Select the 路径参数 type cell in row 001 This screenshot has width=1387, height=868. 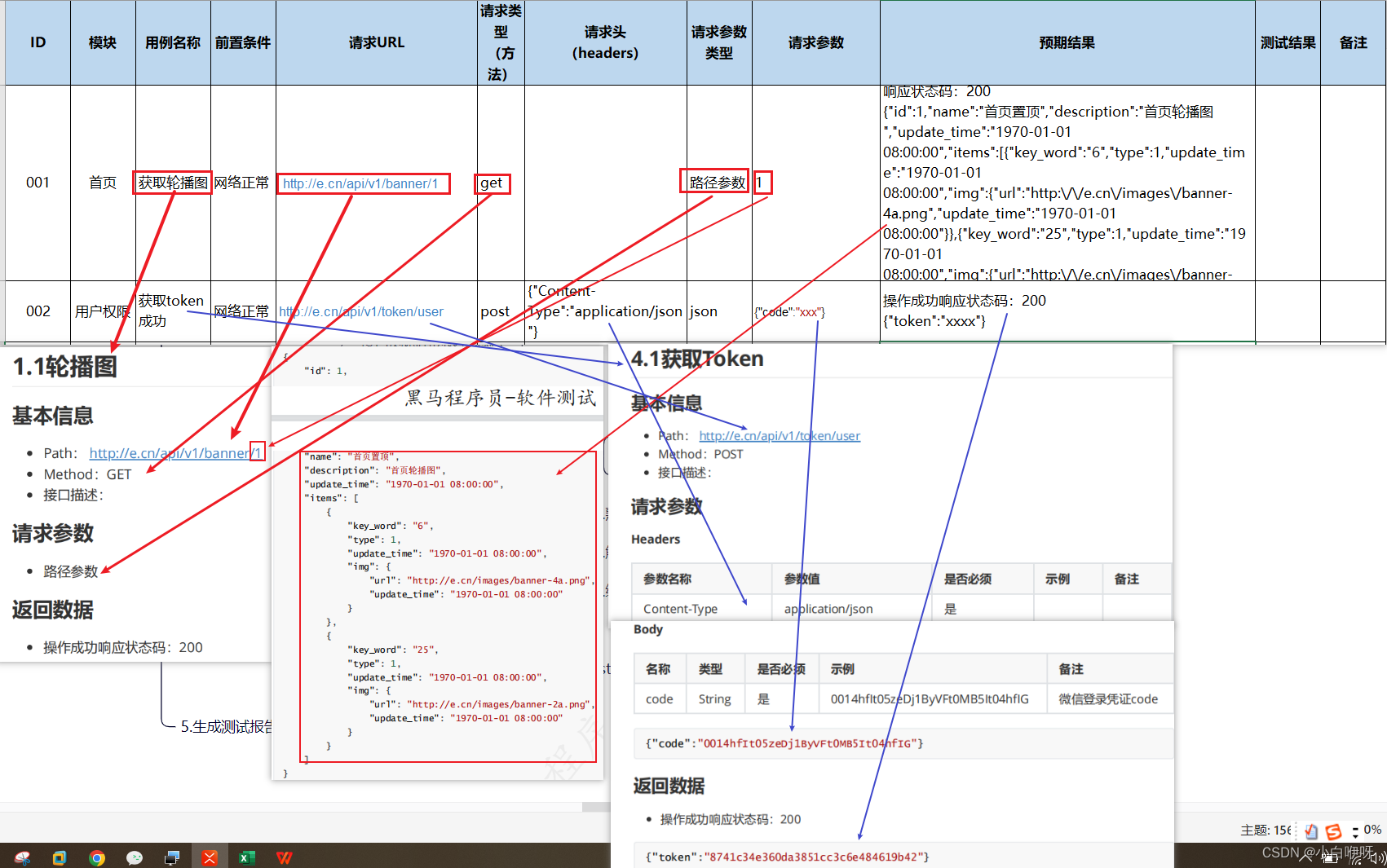pos(719,183)
